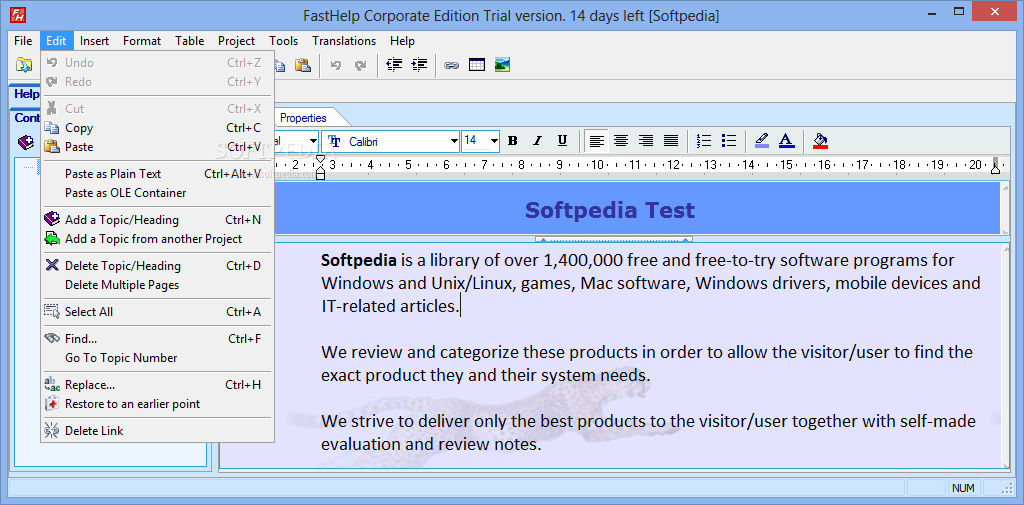Align text left

(x=596, y=140)
